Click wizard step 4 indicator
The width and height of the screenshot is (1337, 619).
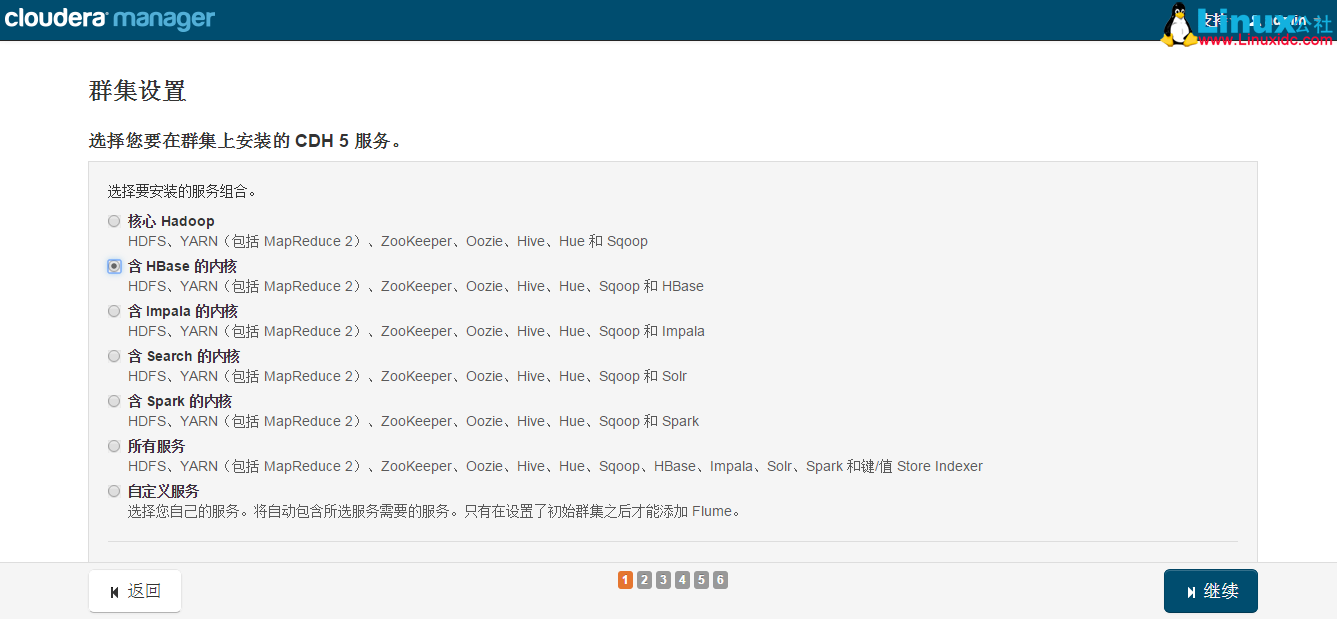[x=682, y=579]
